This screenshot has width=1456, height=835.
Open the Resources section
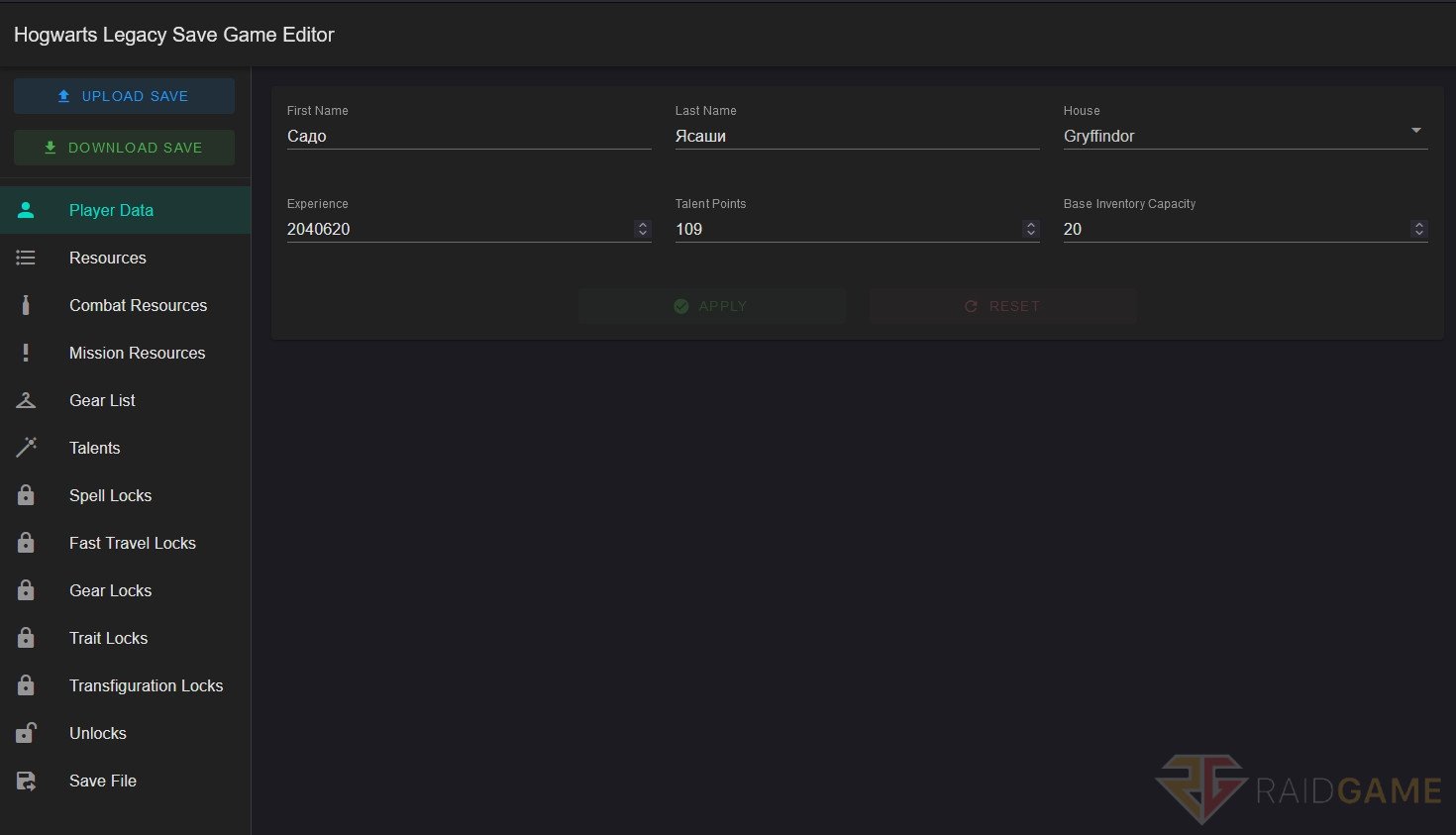(125, 258)
